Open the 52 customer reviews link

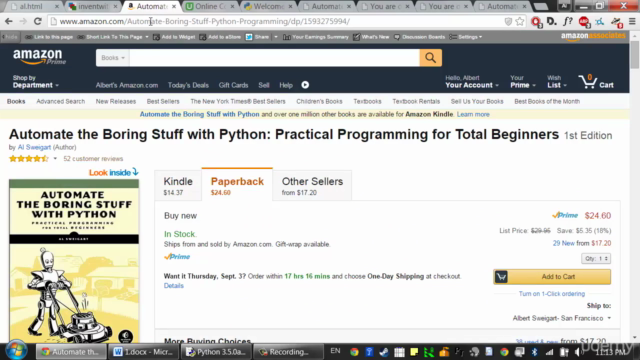[93, 159]
